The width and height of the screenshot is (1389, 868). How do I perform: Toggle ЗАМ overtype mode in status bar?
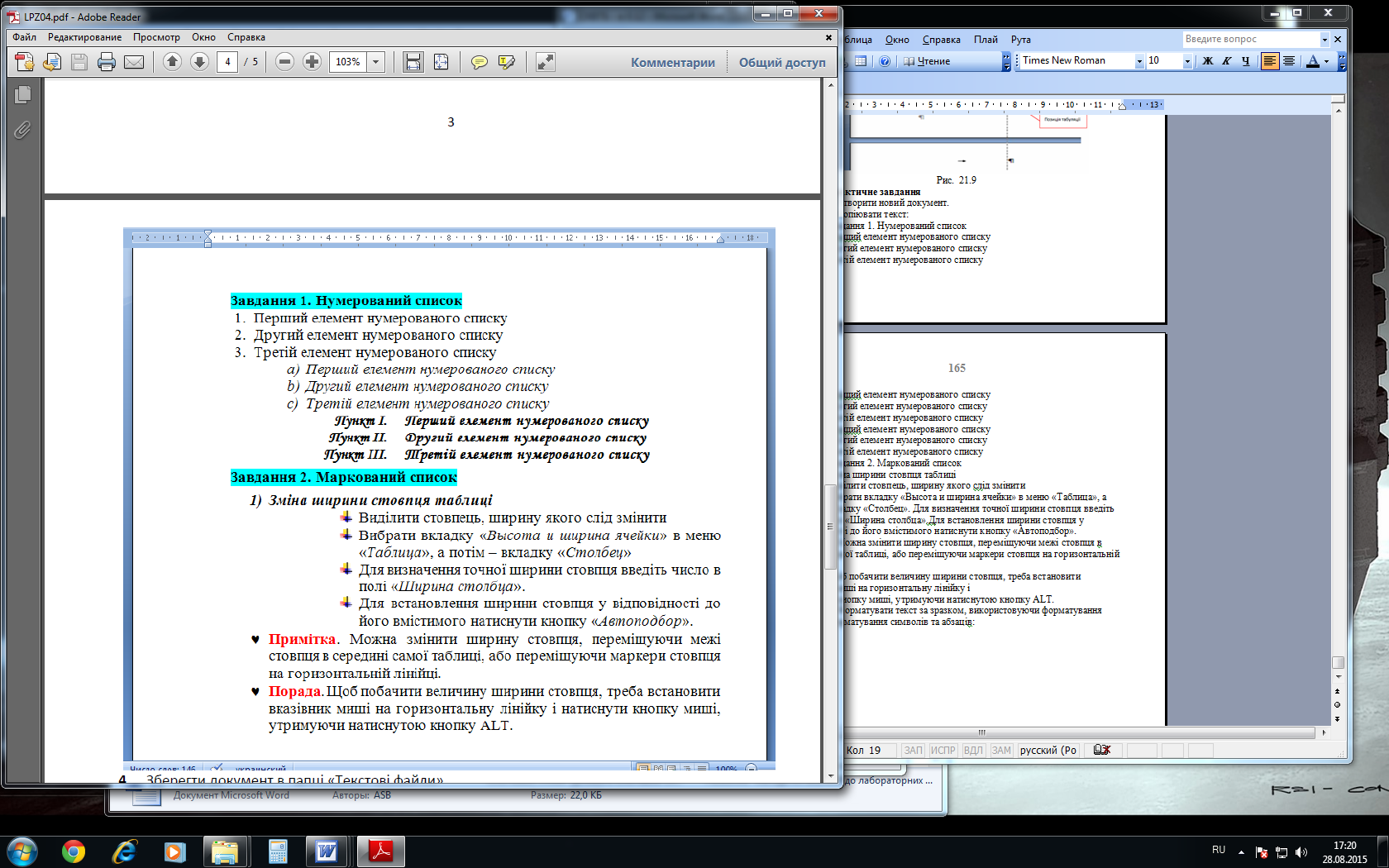tap(1001, 751)
